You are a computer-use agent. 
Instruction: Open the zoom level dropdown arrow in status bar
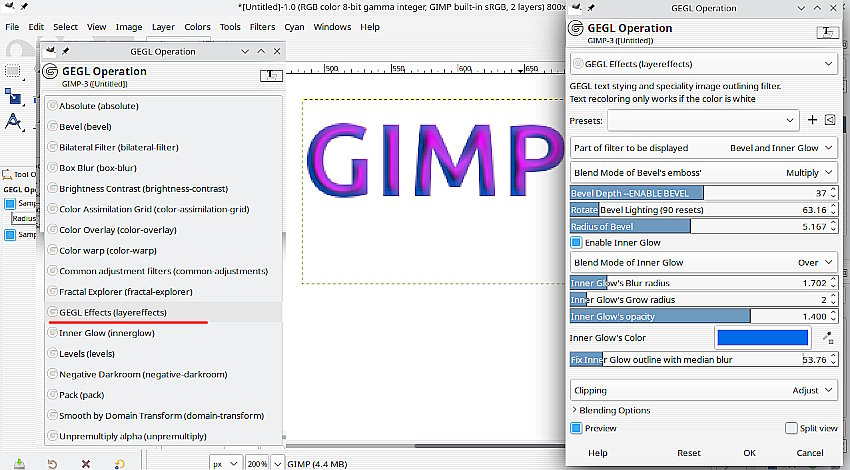point(277,463)
